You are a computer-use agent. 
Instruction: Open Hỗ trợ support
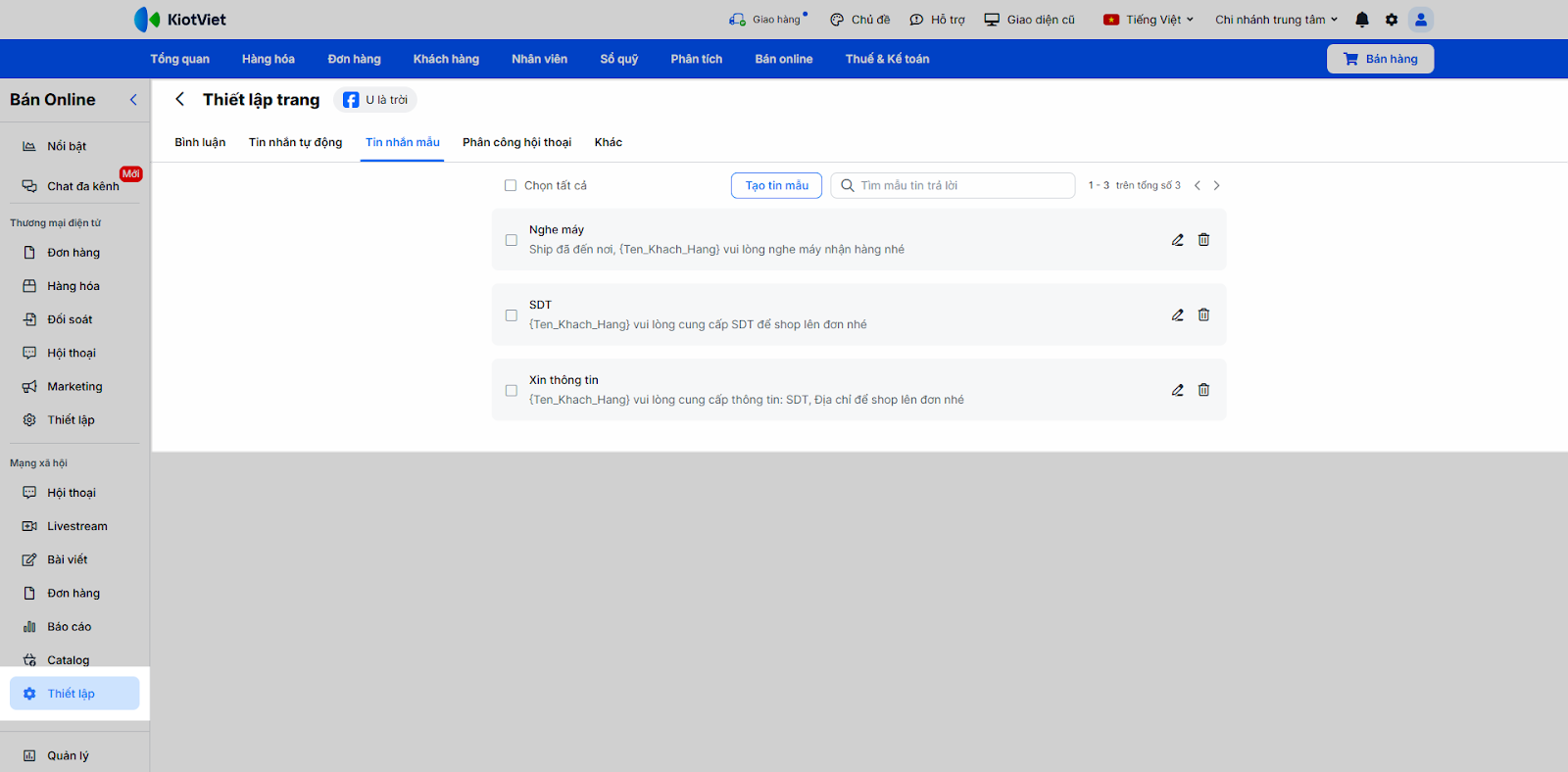pos(938,20)
